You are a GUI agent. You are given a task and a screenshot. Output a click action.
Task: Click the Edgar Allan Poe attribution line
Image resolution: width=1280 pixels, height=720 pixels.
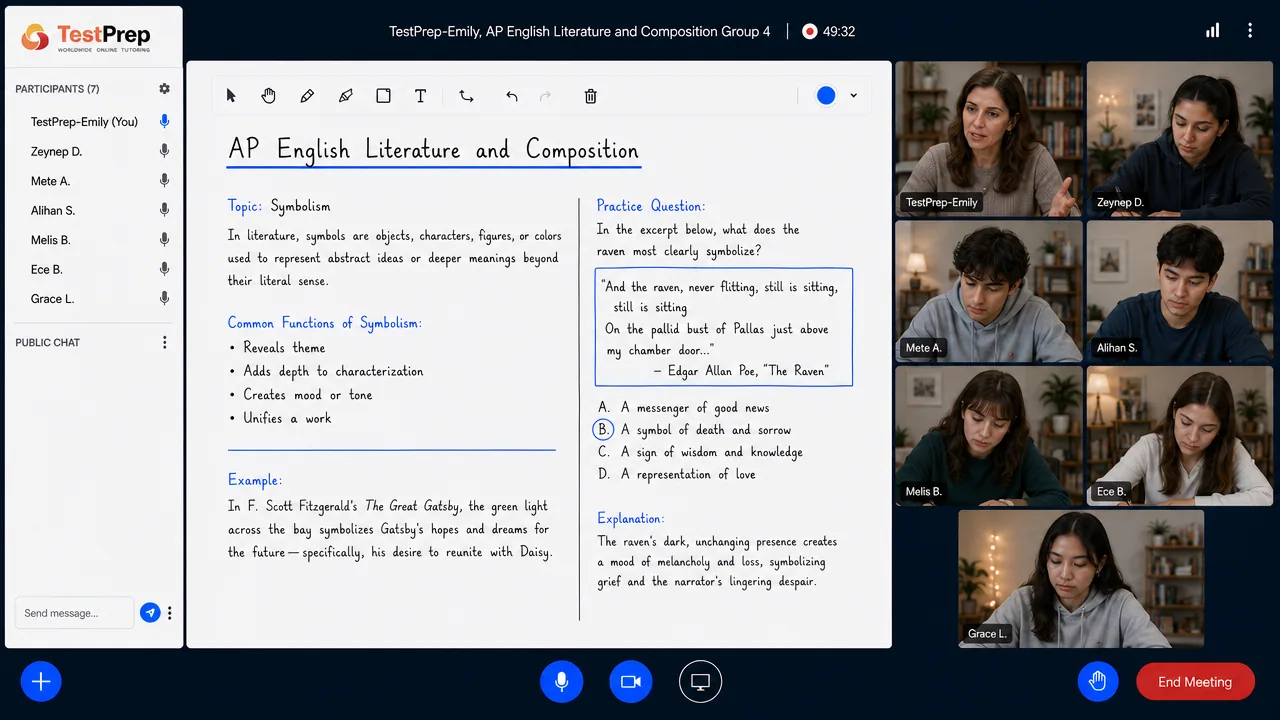(741, 371)
